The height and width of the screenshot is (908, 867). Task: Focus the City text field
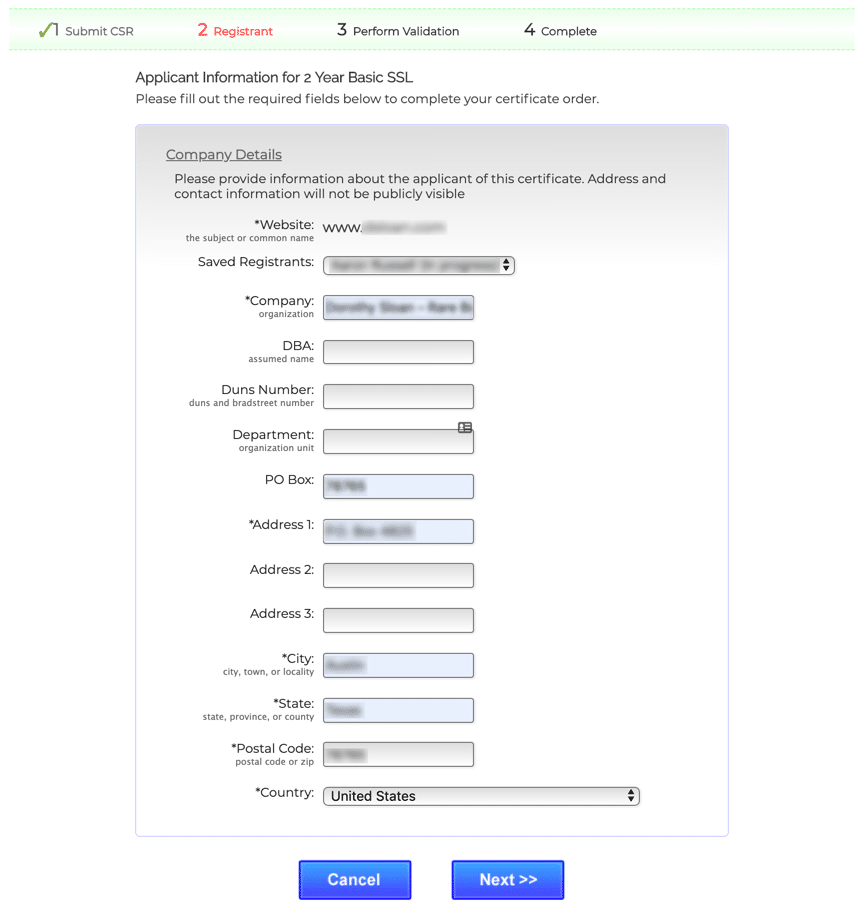[398, 665]
